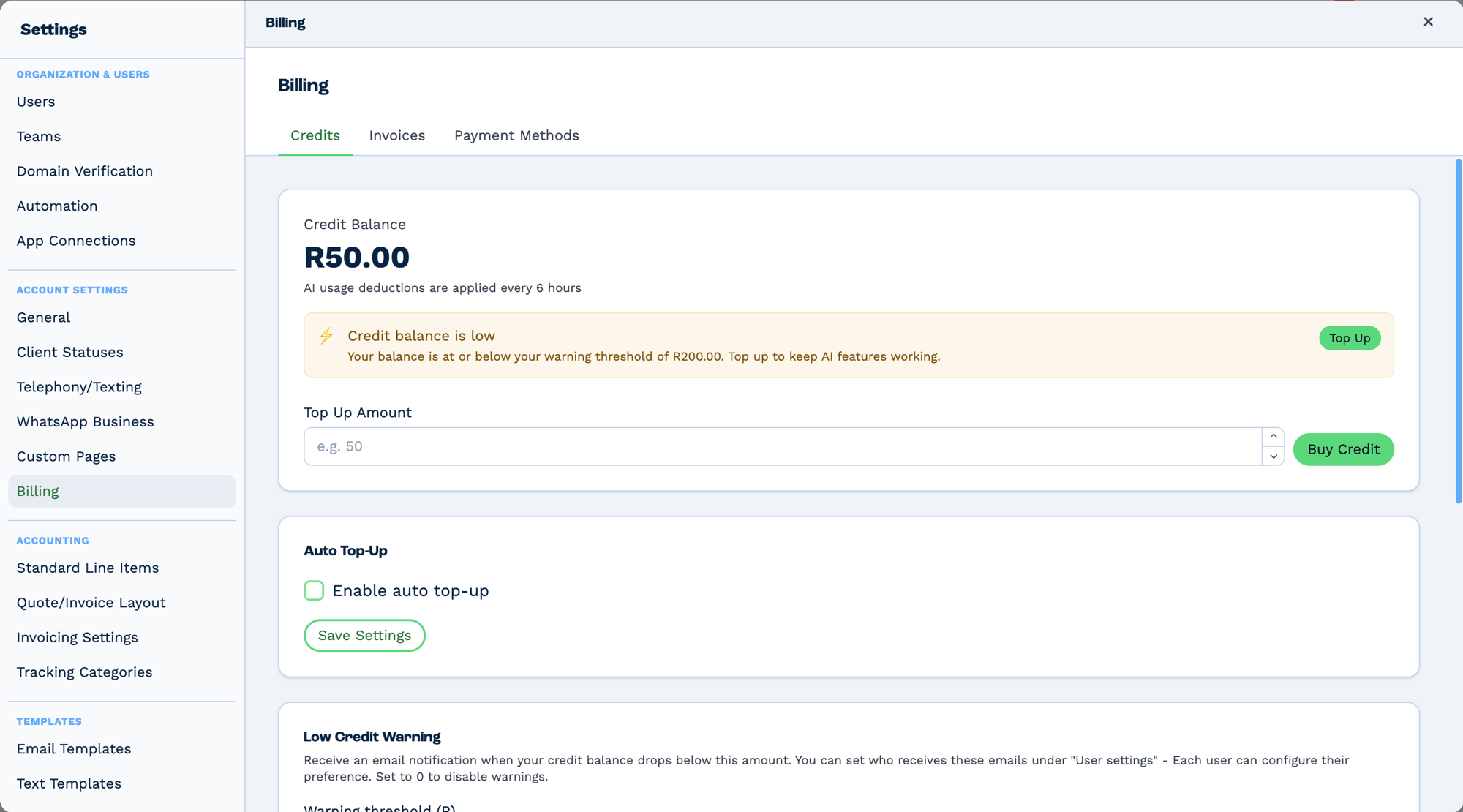Open Invoicing Settings
The image size is (1463, 812).
(x=122, y=638)
